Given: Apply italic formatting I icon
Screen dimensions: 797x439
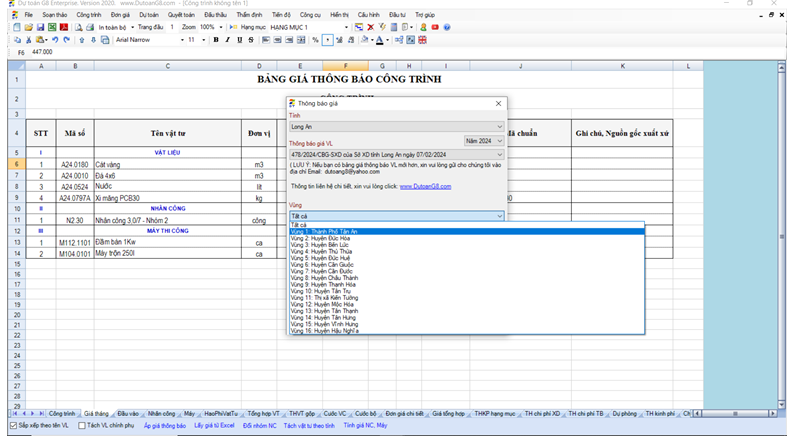Looking at the screenshot, I should tap(228, 40).
